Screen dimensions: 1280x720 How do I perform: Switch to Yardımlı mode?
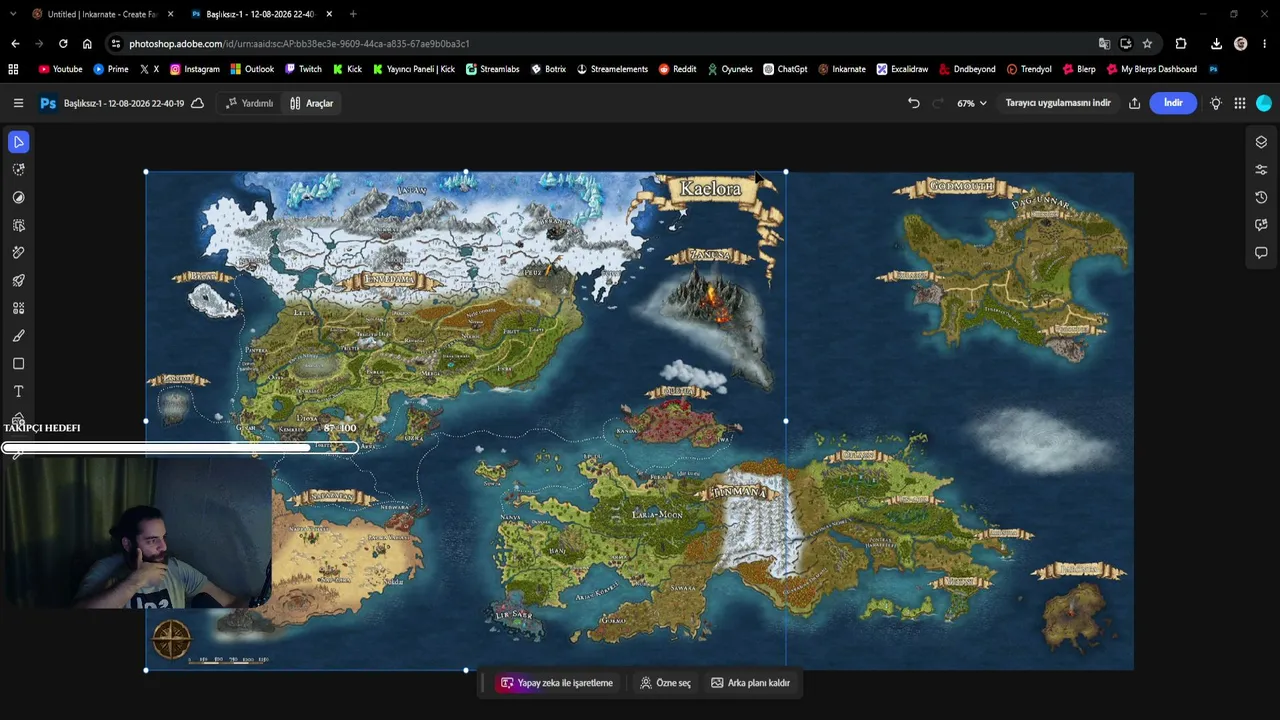tap(249, 103)
